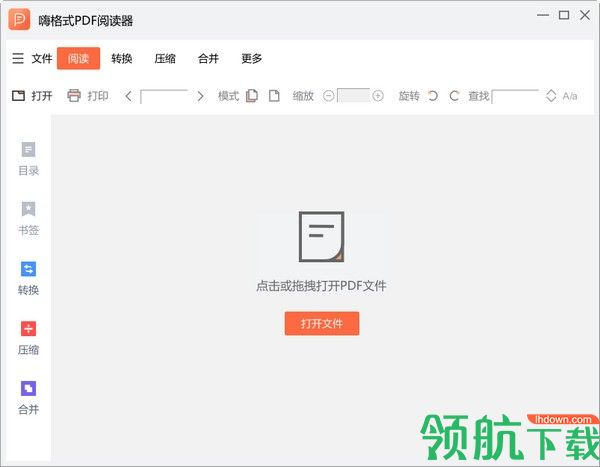The height and width of the screenshot is (467, 600).
Task: Zoom out with the minus icon
Action: pyautogui.click(x=328, y=96)
